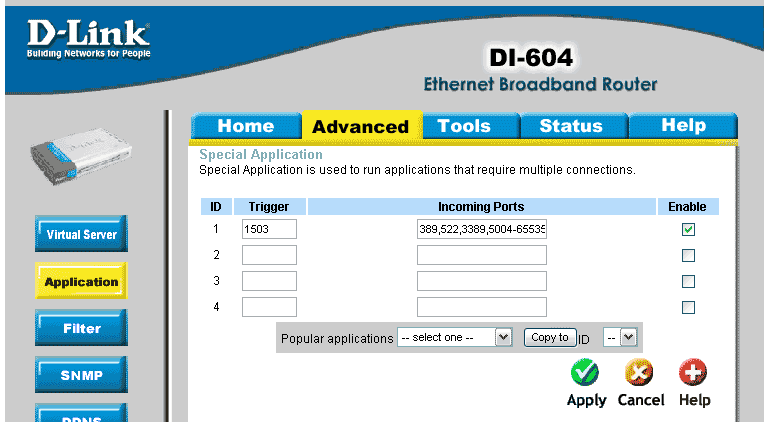Click the router device image
Viewport: 764px width, 422px height.
coord(81,156)
